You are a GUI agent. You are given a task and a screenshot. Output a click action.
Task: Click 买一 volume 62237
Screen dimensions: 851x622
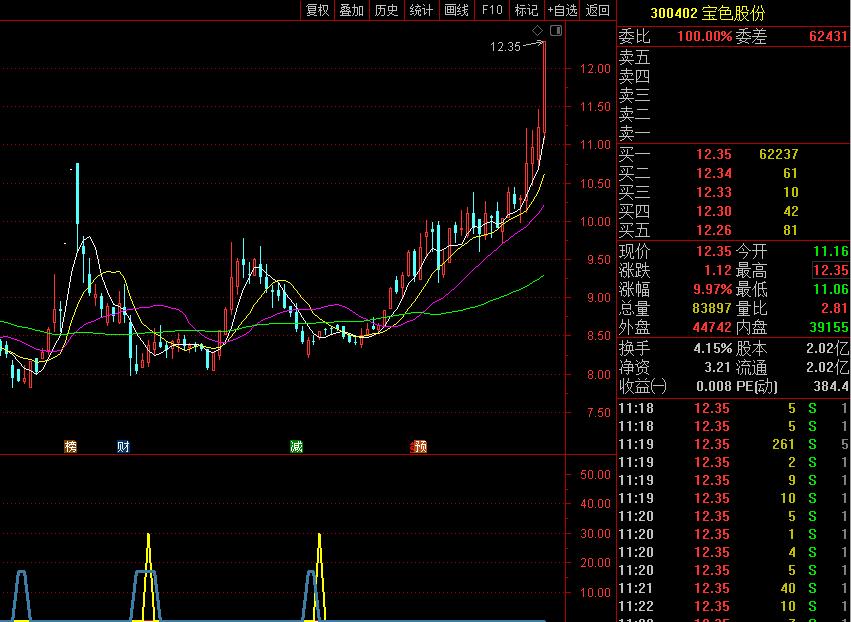(778, 154)
